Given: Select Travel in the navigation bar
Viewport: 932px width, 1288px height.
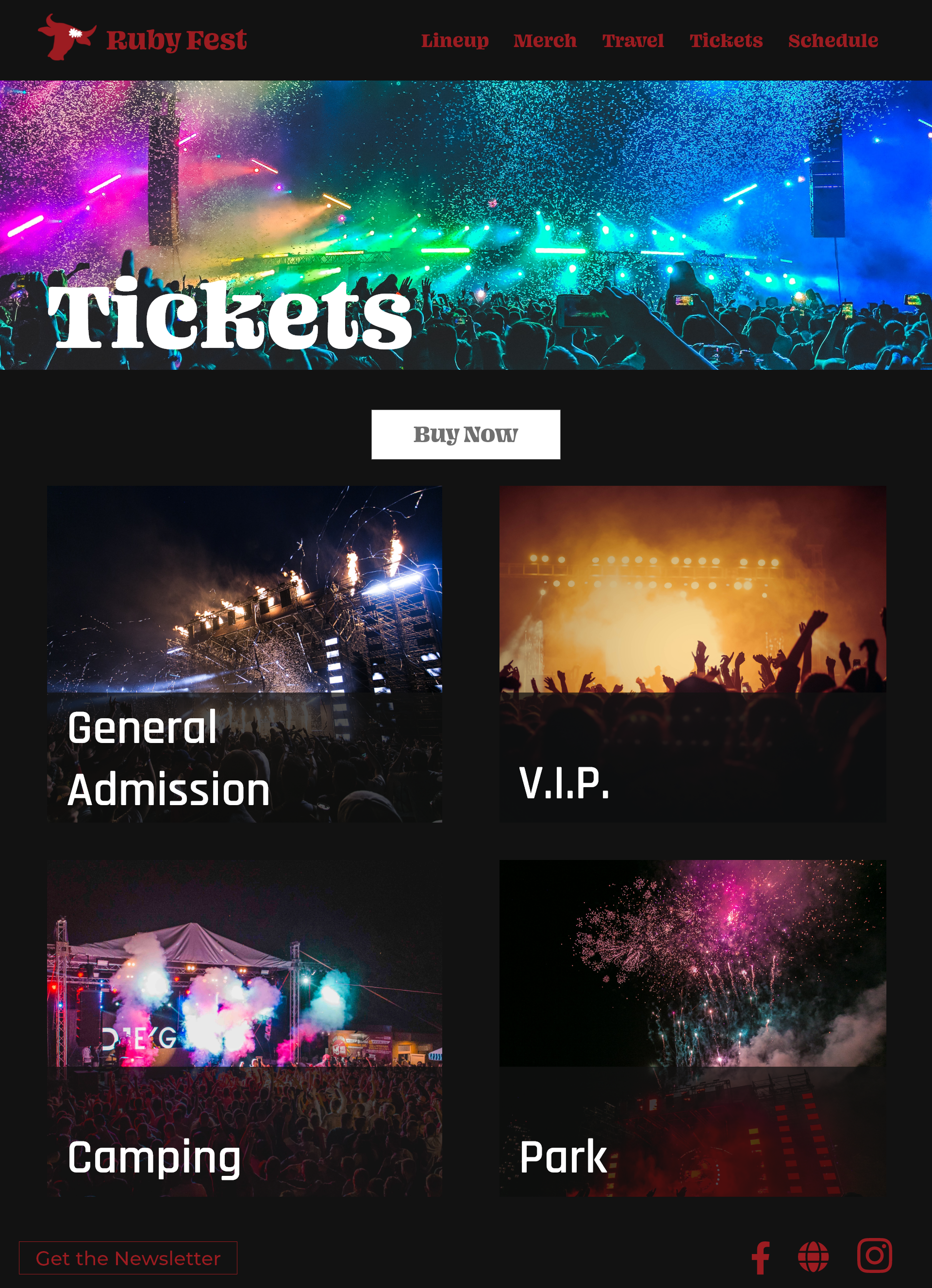Looking at the screenshot, I should click(633, 41).
